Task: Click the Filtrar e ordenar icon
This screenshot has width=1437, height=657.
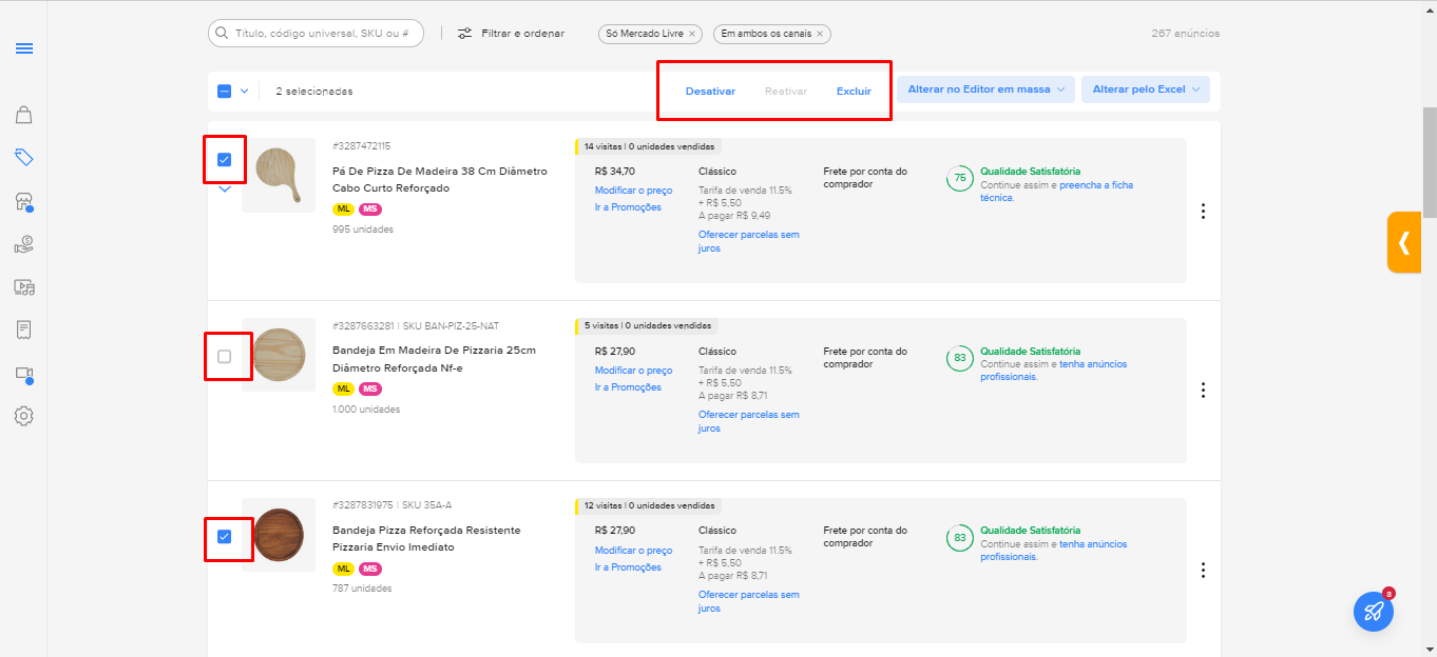Action: pyautogui.click(x=463, y=33)
